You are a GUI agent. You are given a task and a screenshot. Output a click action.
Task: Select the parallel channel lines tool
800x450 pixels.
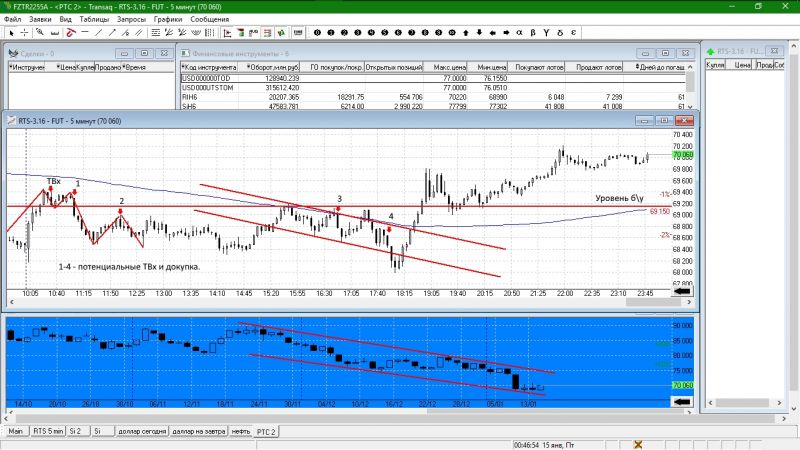point(139,33)
